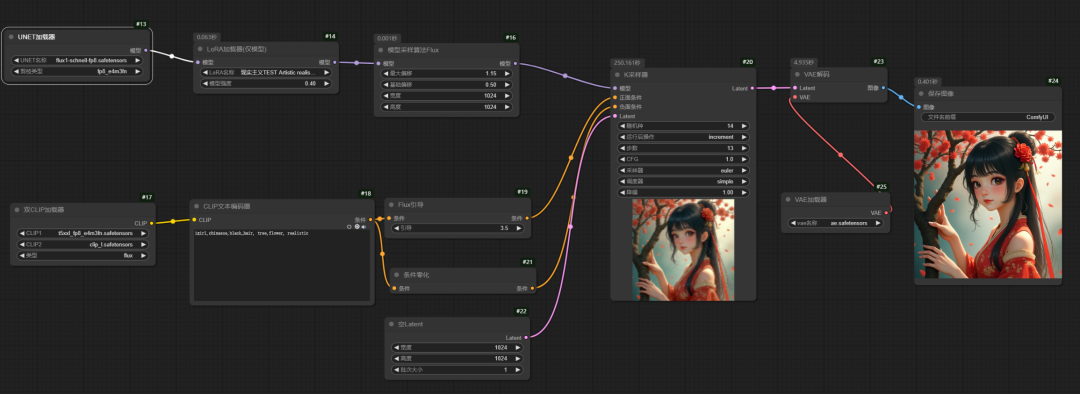
Task: Click VAE input socket on VAE解码 node
Action: (x=795, y=97)
